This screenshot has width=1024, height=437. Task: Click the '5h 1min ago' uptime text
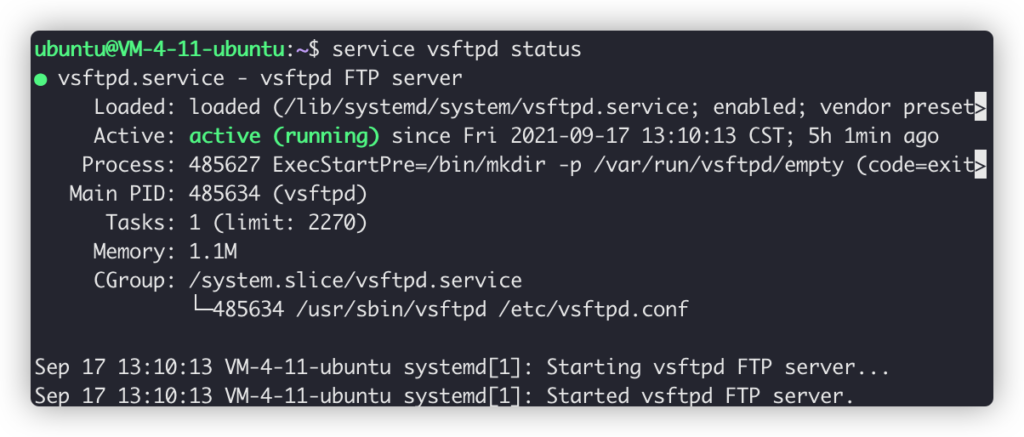pyautogui.click(x=875, y=136)
